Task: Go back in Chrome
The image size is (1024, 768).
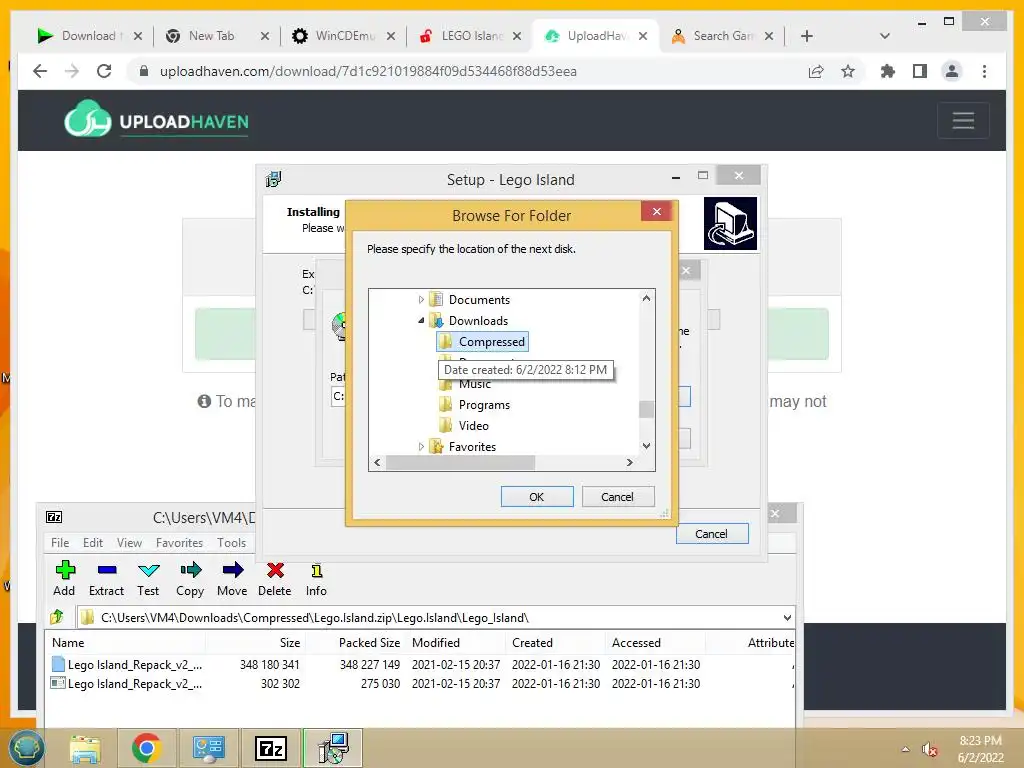Action: tap(40, 71)
